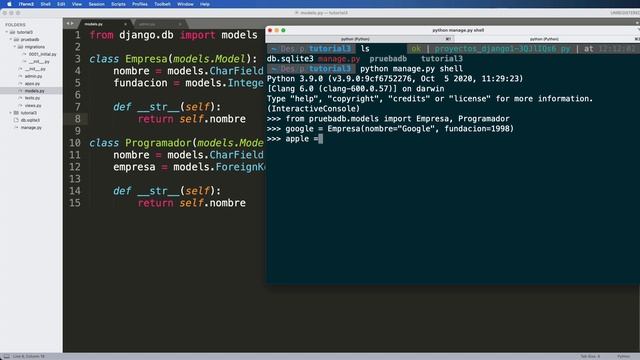Click the from pruebadb.models import line
The width and height of the screenshot is (640, 360).
point(388,119)
